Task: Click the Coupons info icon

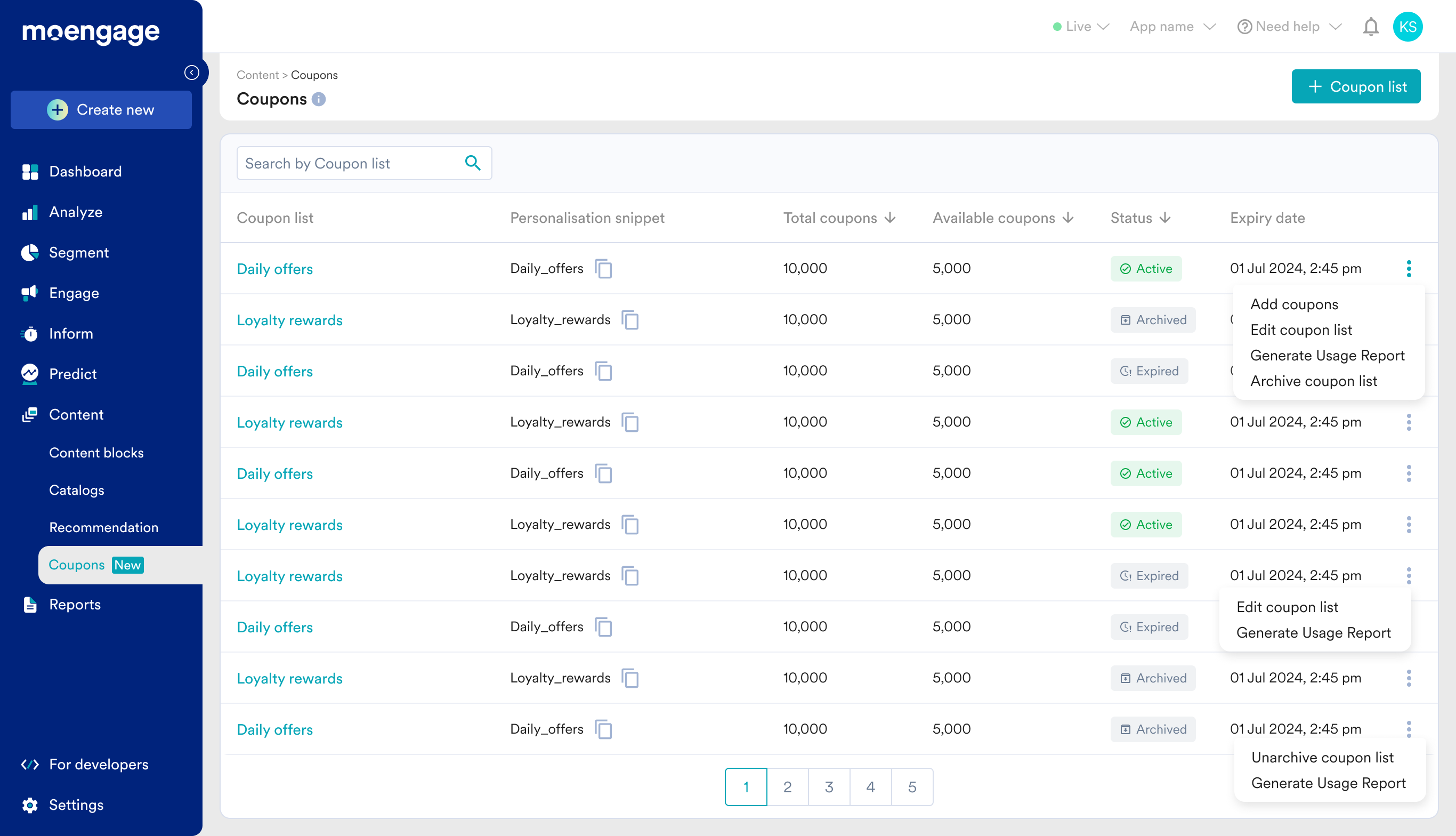Action: coord(319,99)
